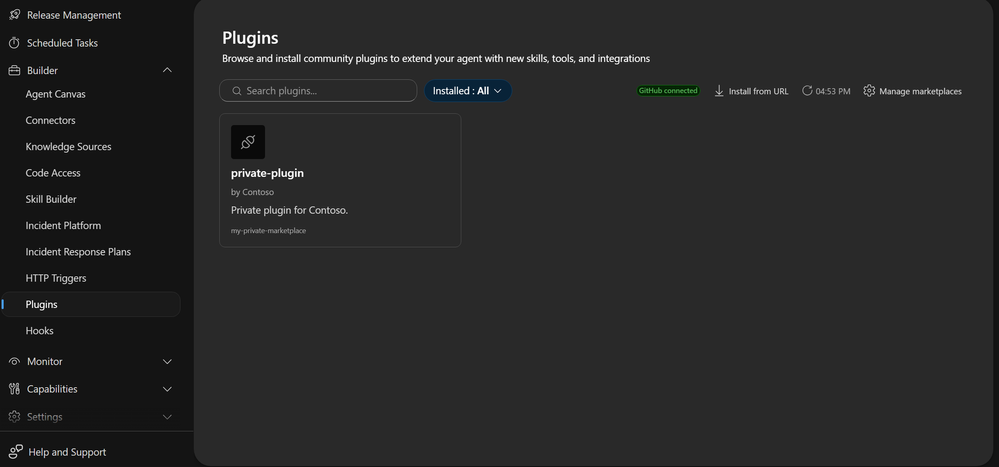Screen dimensions: 999x467
Task: Click the GitHub connected badge
Action: point(668,90)
